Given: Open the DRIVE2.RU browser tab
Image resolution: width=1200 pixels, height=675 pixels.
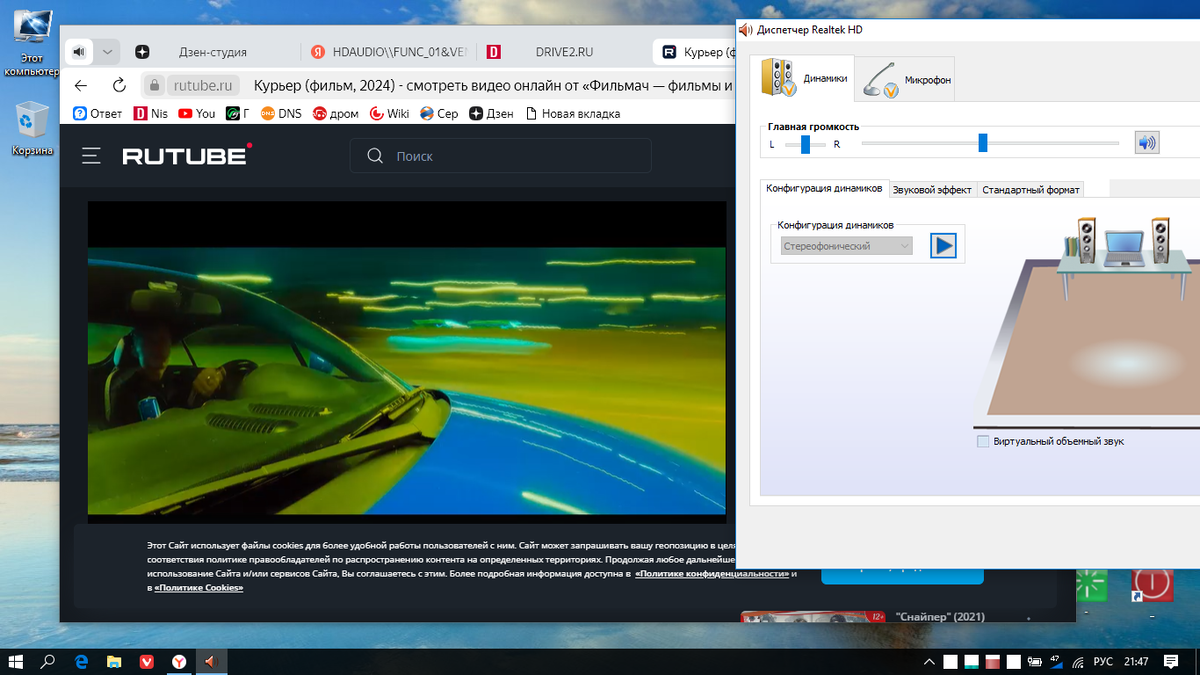Looking at the screenshot, I should coord(565,52).
